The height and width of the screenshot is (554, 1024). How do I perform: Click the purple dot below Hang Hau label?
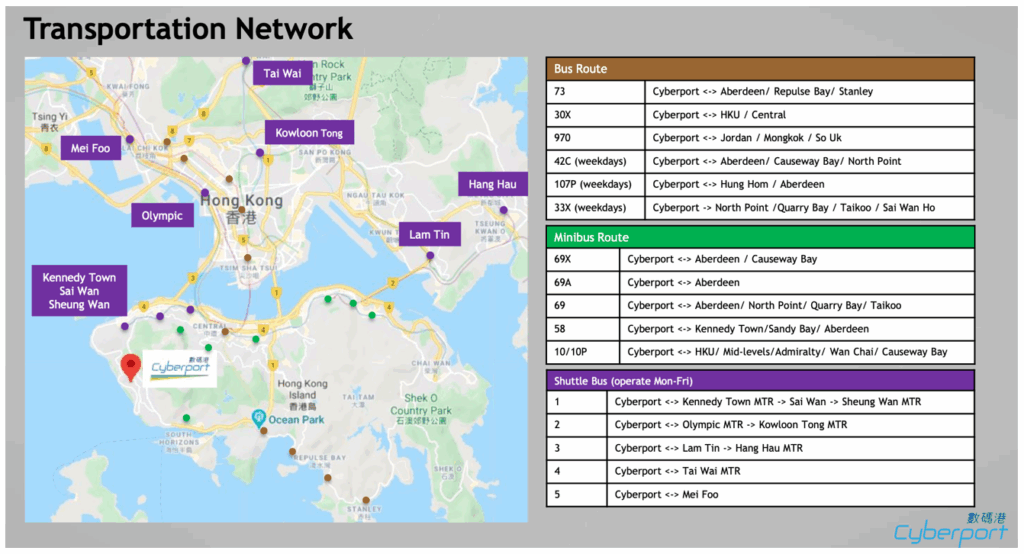[x=505, y=210]
